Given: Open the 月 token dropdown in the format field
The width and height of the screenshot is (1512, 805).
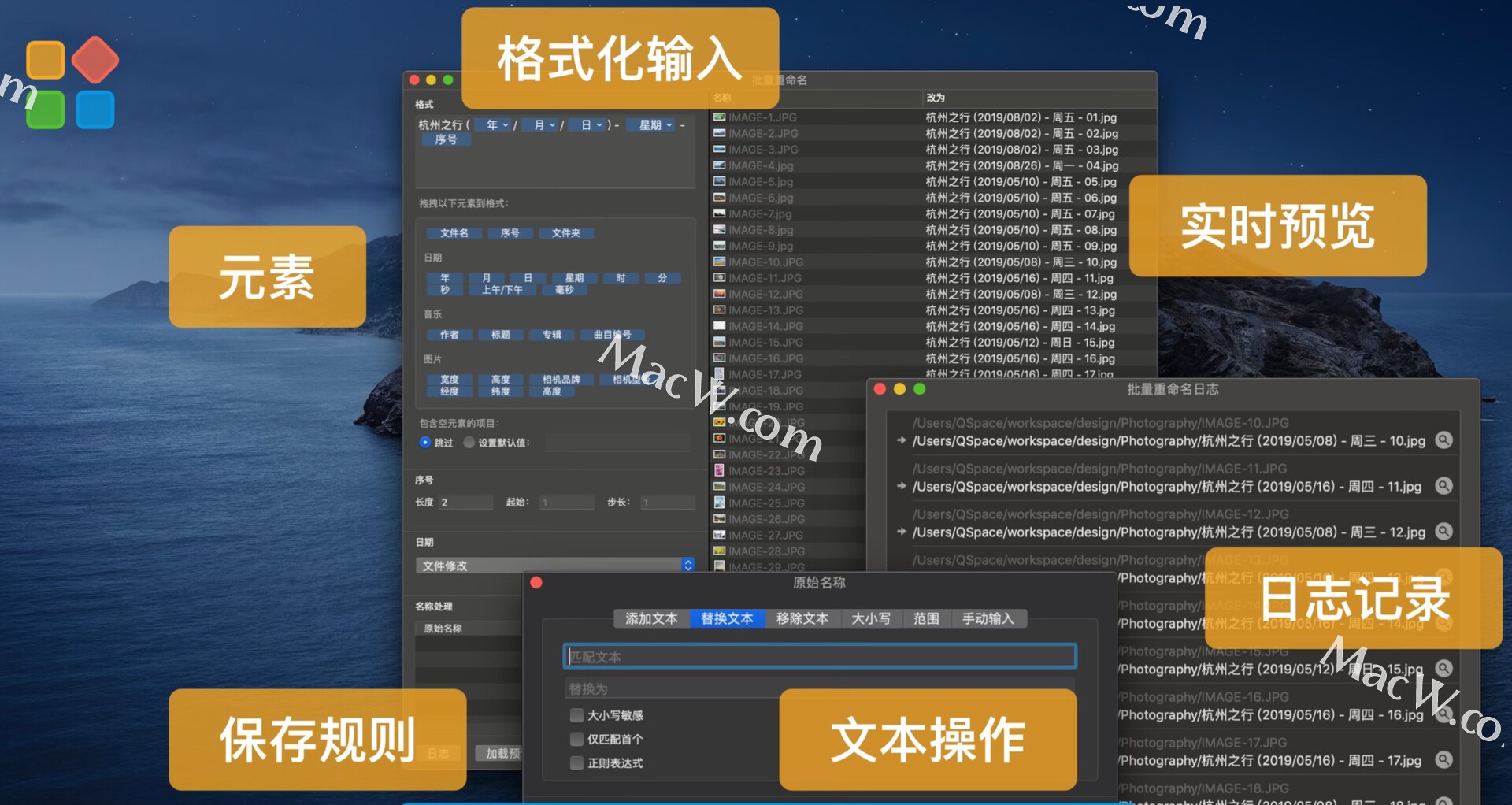Looking at the screenshot, I should pyautogui.click(x=542, y=124).
